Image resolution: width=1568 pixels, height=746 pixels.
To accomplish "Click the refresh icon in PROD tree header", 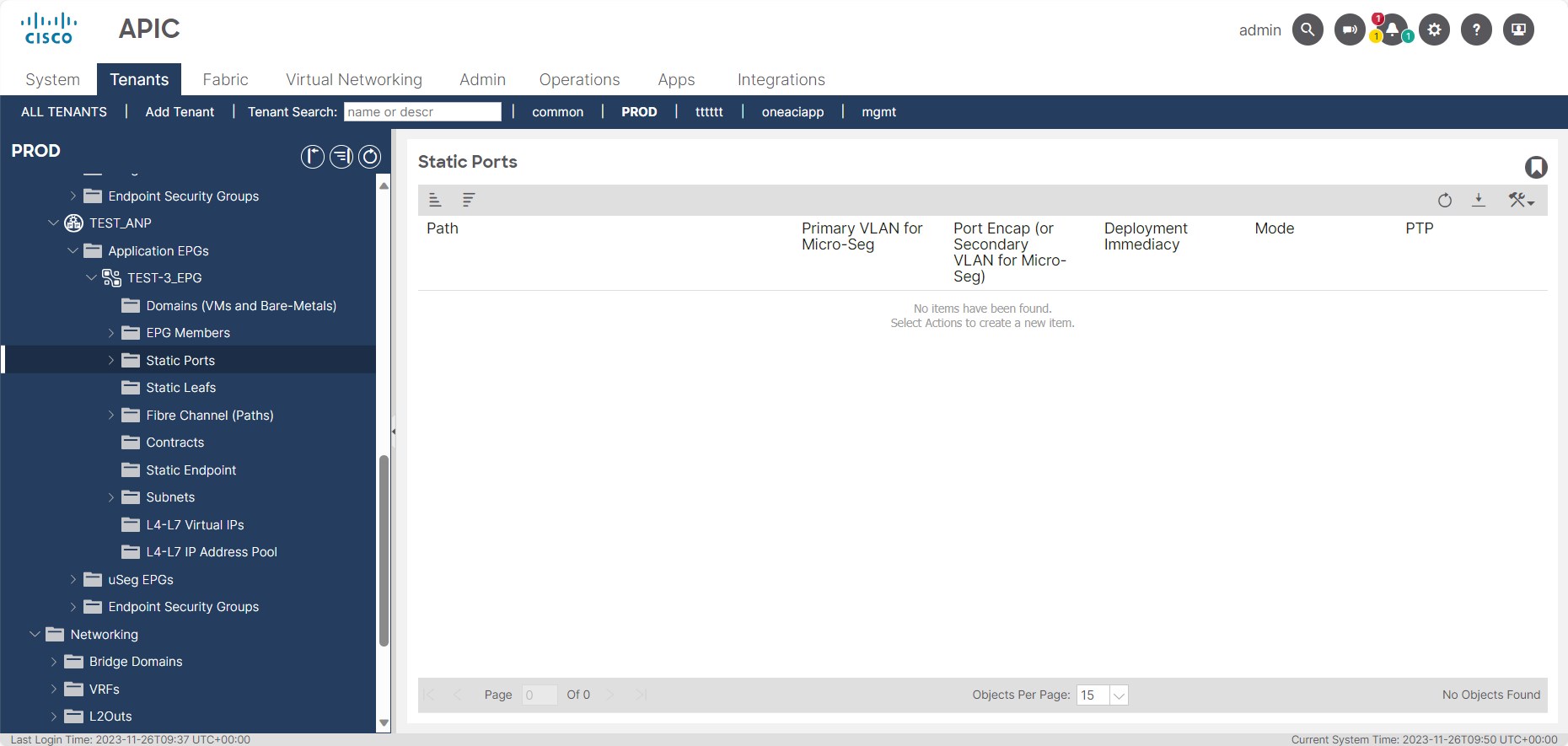I will pyautogui.click(x=370, y=157).
